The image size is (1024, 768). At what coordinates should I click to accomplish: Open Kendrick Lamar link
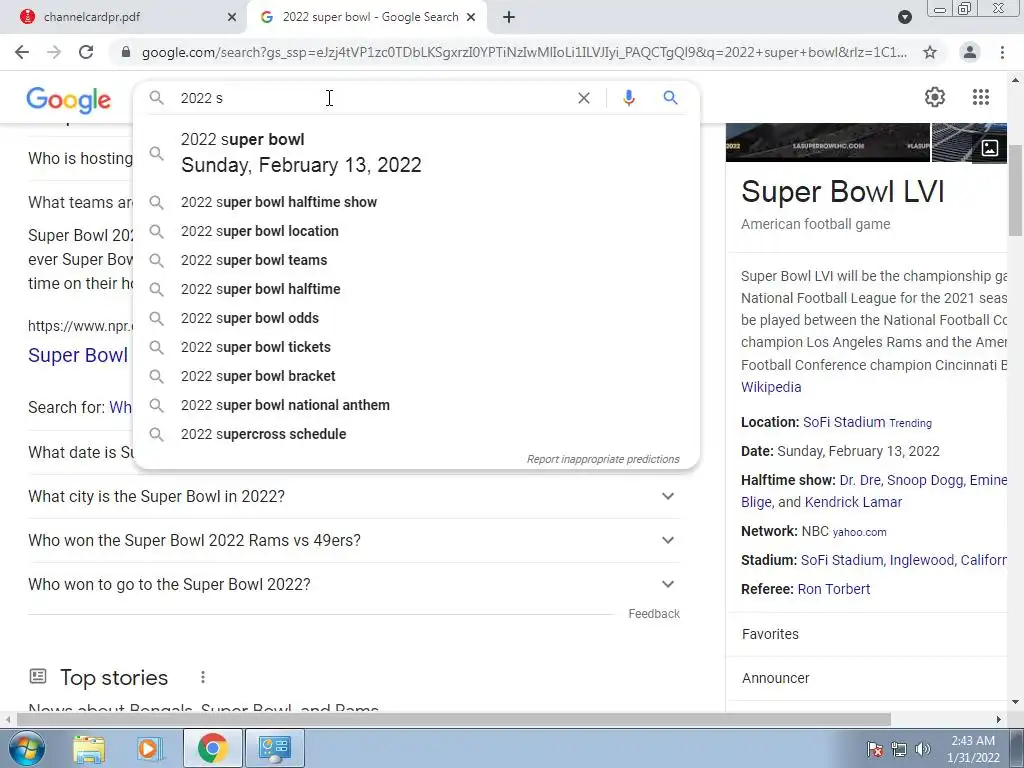[x=853, y=502]
